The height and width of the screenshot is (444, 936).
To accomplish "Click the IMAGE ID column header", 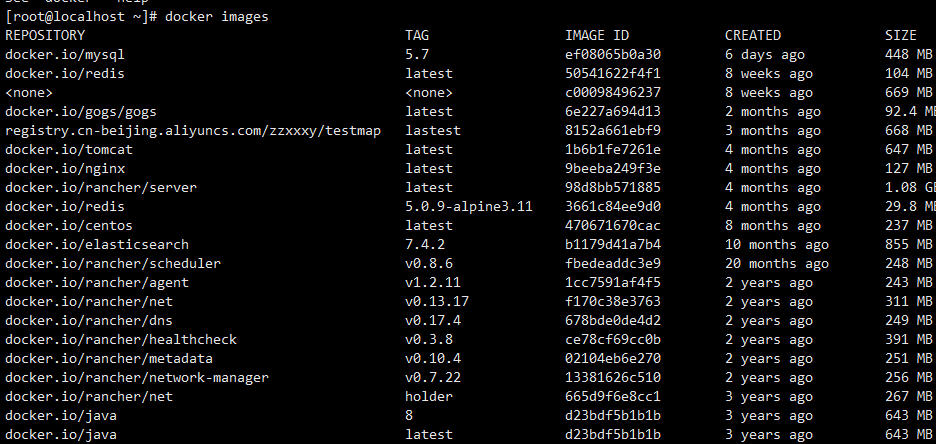I will 597,36.
